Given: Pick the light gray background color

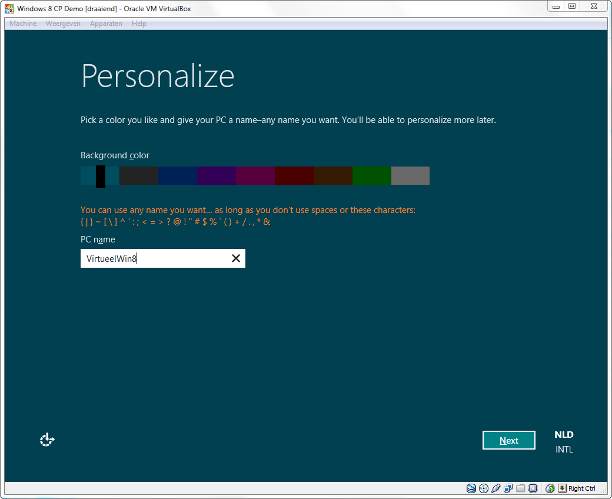Looking at the screenshot, I should [410, 176].
